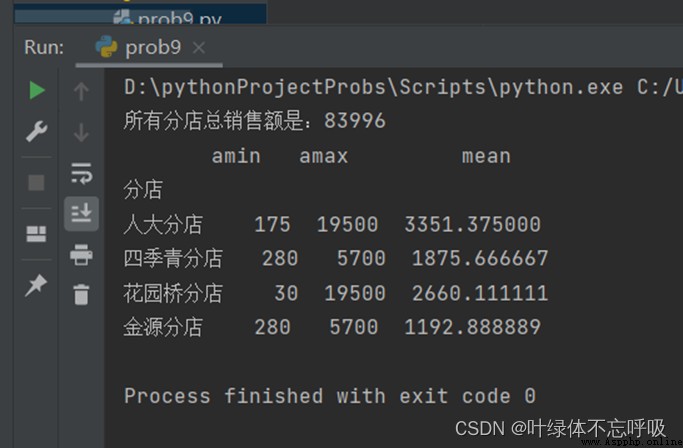683x448 pixels.
Task: Click Down the Stack Trace arrow
Action: pos(81,132)
